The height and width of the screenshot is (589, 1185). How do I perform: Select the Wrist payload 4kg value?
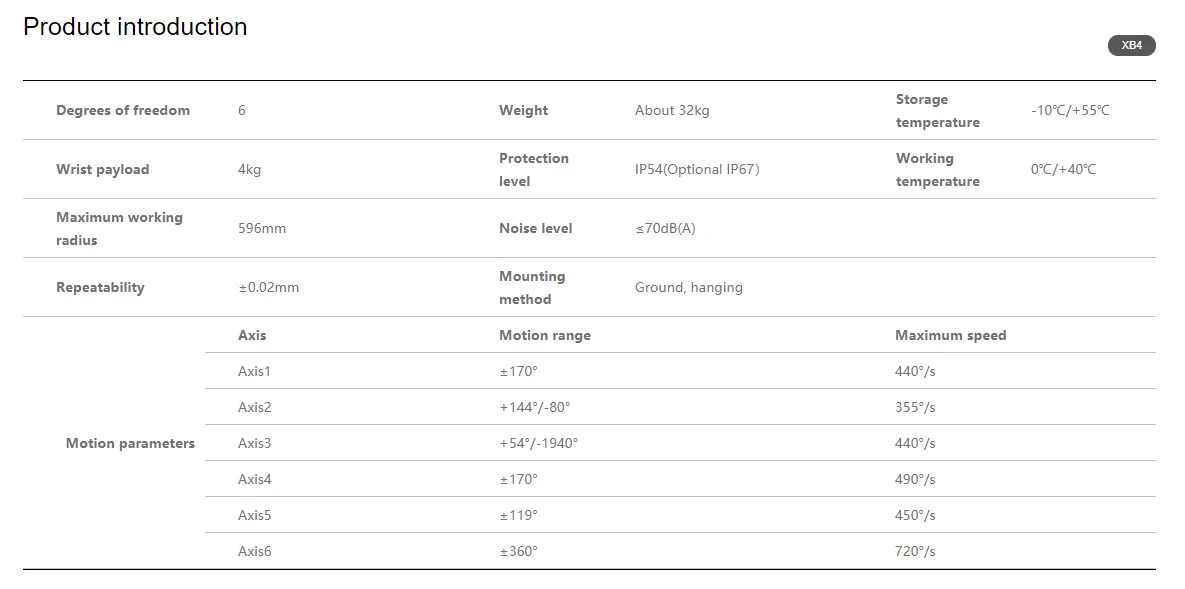249,169
